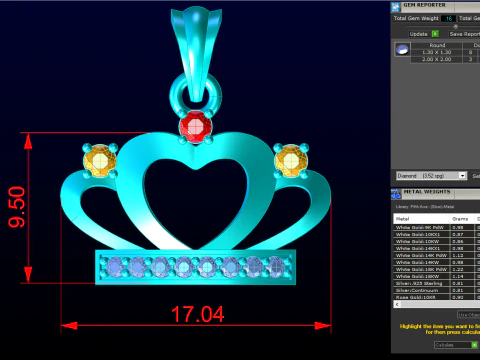480x360 pixels.
Task: Click the Save Report button
Action: pos(464,34)
